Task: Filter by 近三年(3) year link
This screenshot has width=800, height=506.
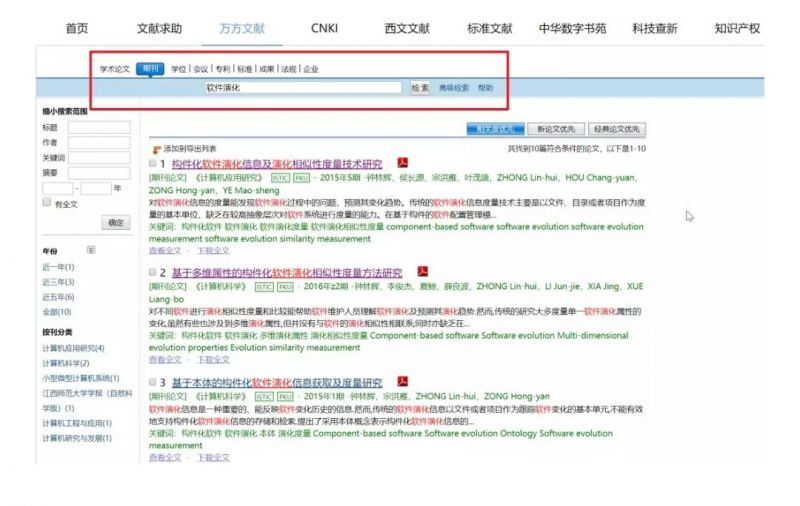Action: (59, 282)
